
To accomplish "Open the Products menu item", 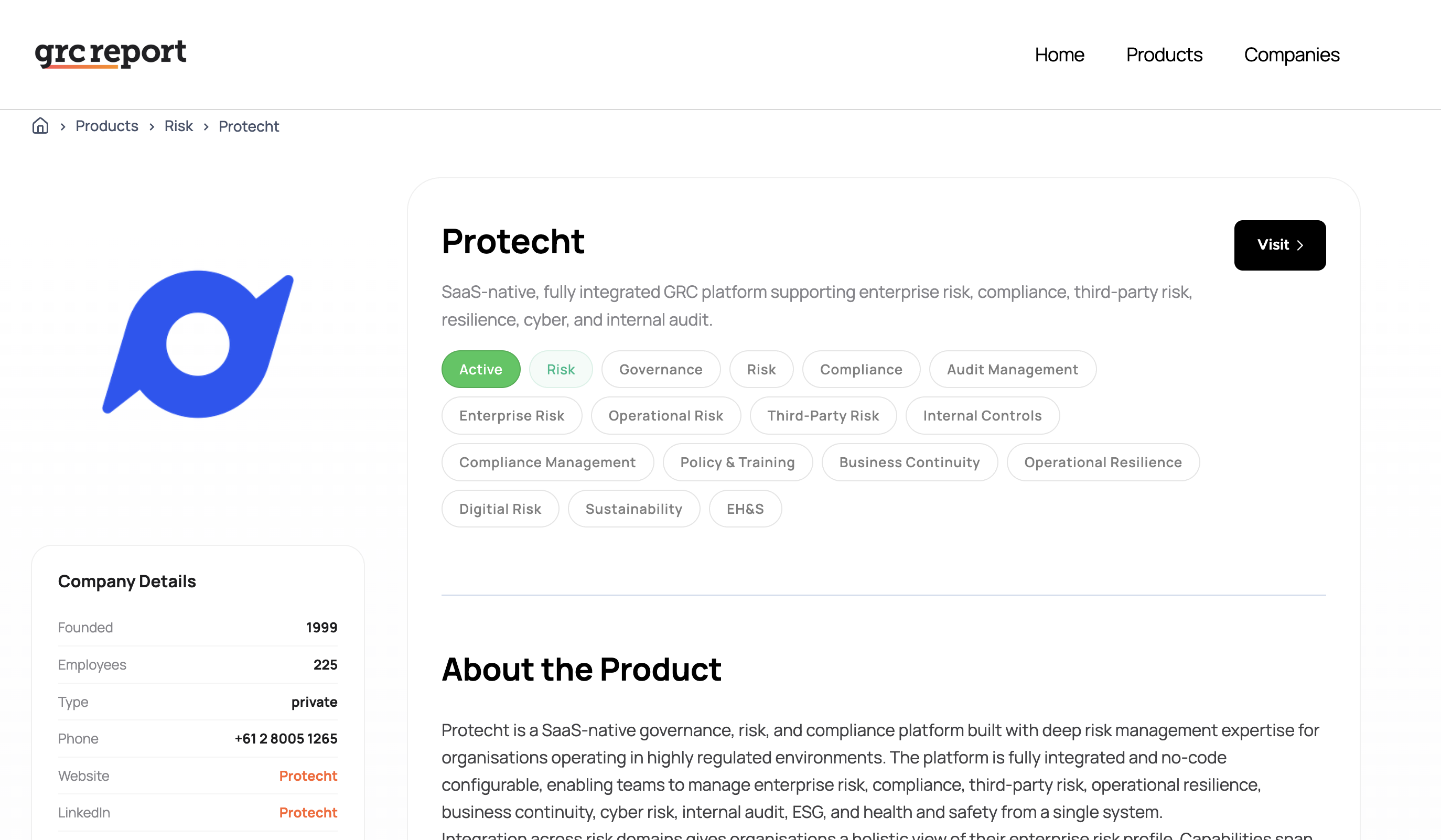I will (1164, 55).
